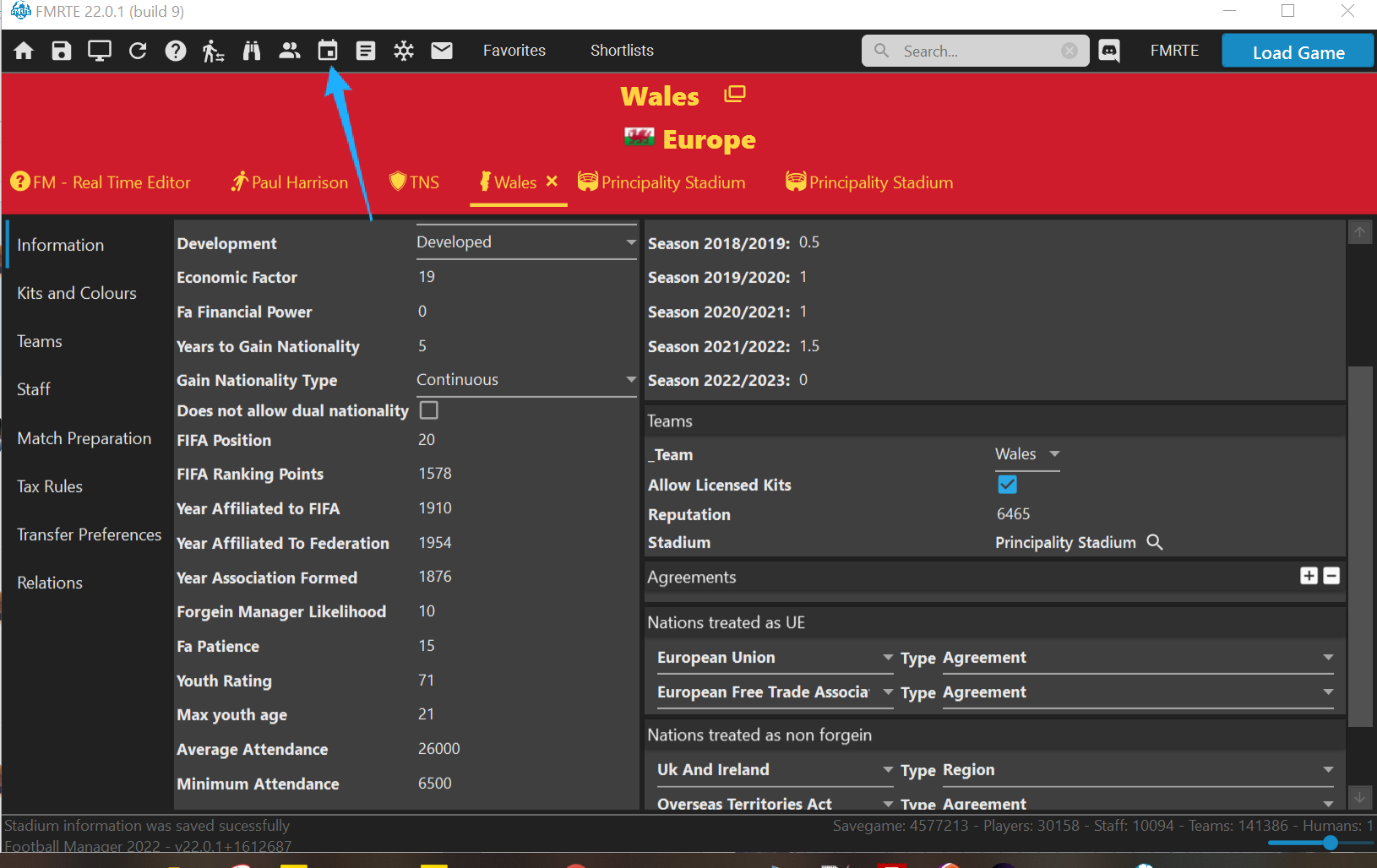Switch to TNS tab
The width and height of the screenshot is (1377, 868).
pyautogui.click(x=414, y=182)
